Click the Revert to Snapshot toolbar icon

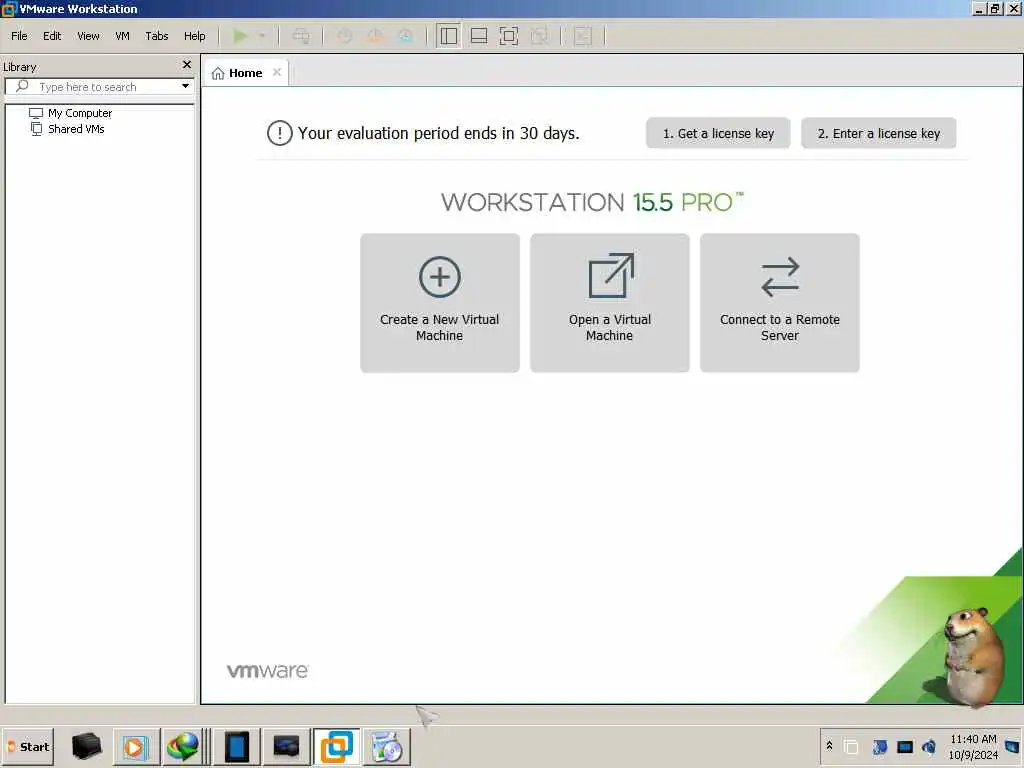(375, 36)
